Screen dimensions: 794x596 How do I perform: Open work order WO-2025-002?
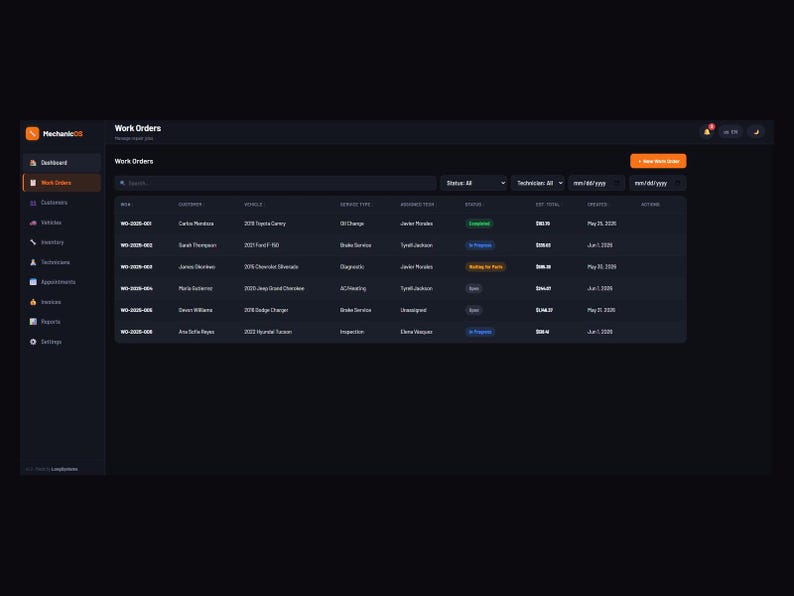click(x=136, y=245)
